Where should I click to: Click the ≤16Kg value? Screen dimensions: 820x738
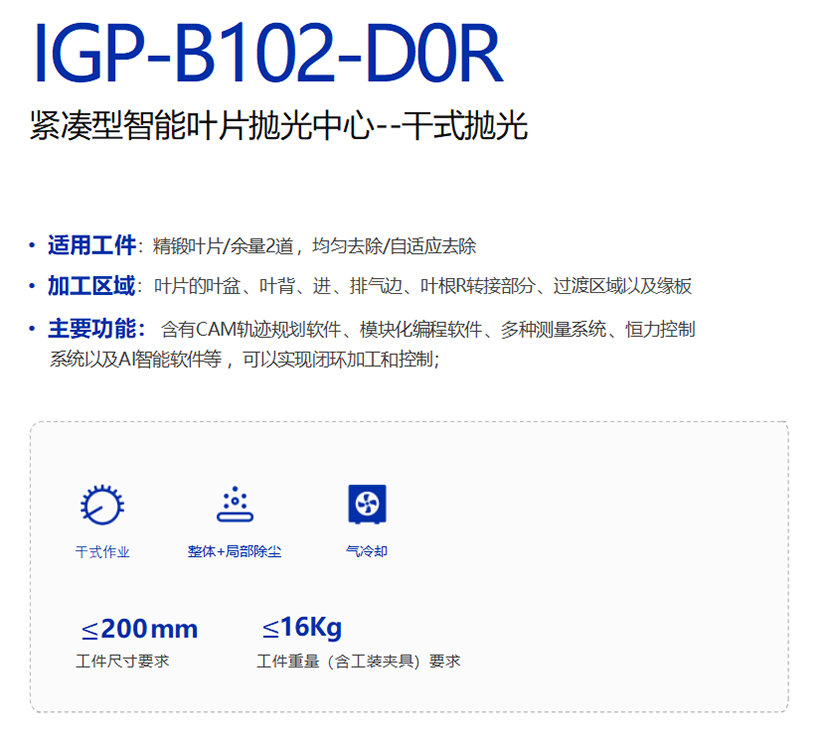[x=302, y=628]
